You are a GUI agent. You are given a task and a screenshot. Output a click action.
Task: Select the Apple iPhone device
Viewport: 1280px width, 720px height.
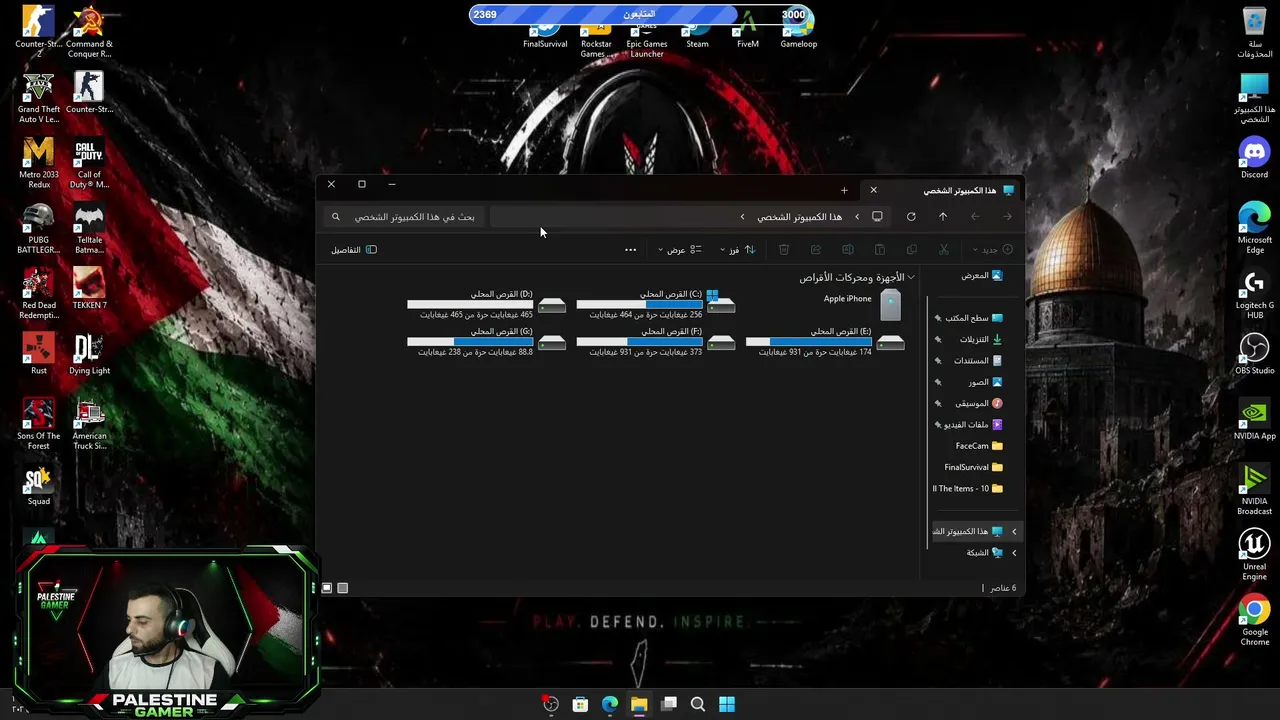[x=862, y=304]
